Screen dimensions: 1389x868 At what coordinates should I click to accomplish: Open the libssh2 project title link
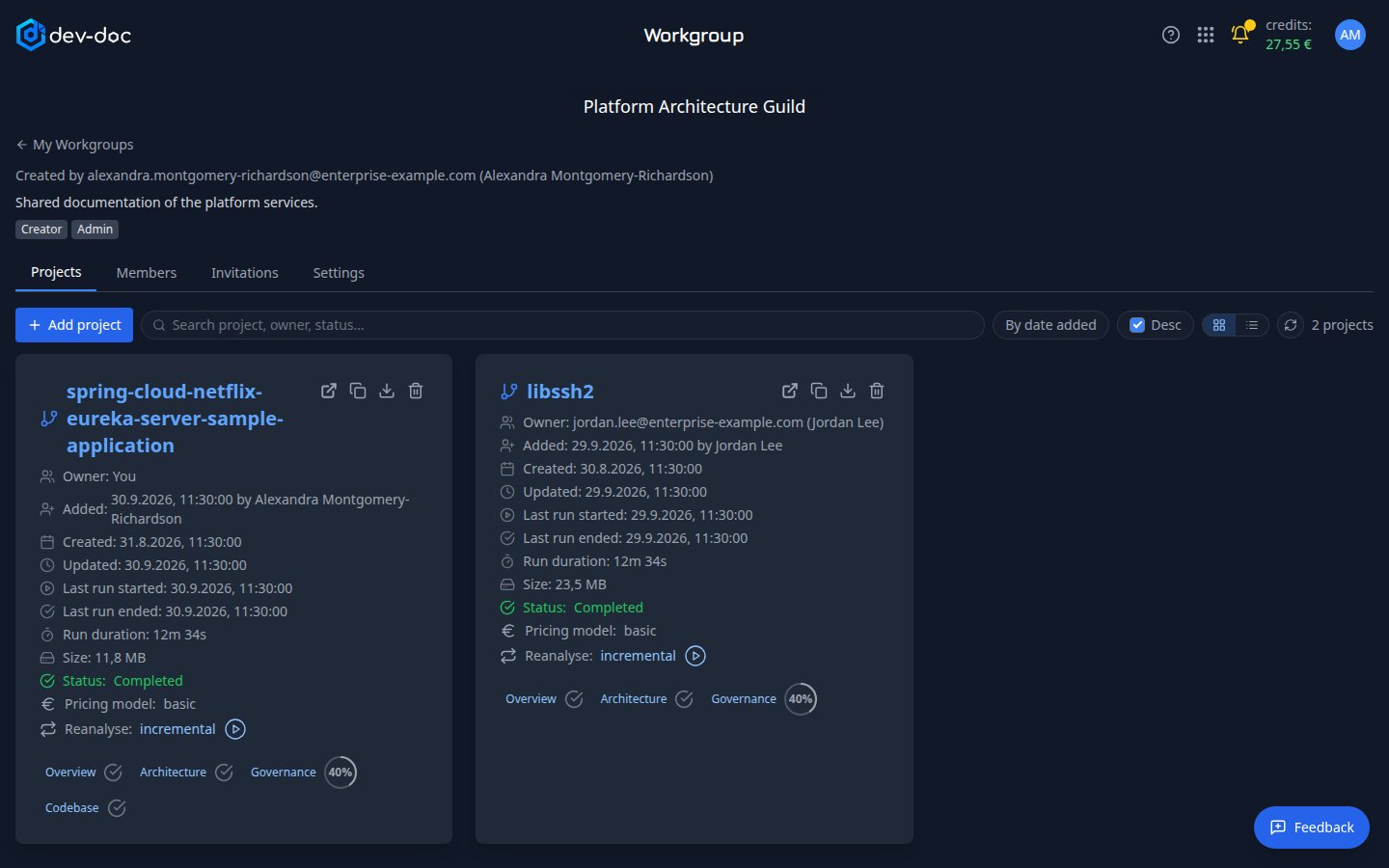(x=560, y=392)
